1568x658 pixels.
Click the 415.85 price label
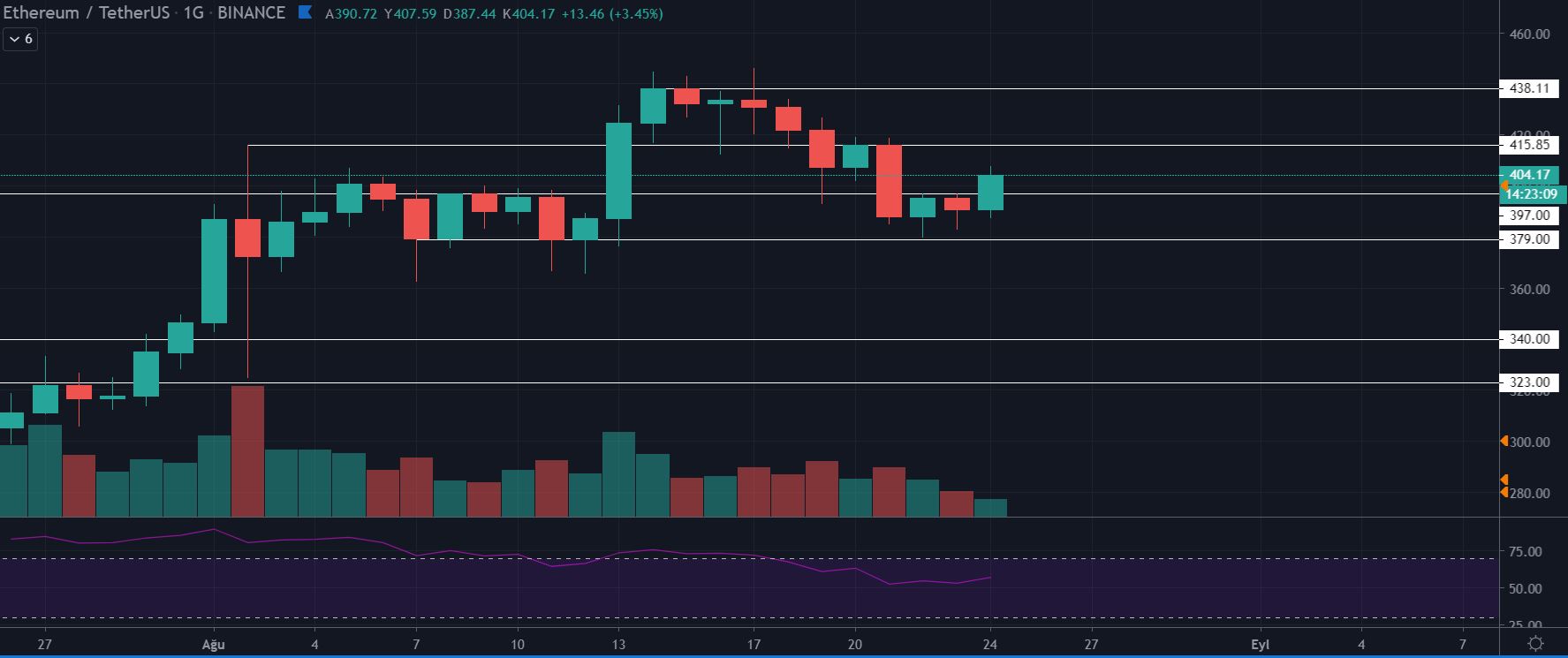1529,145
